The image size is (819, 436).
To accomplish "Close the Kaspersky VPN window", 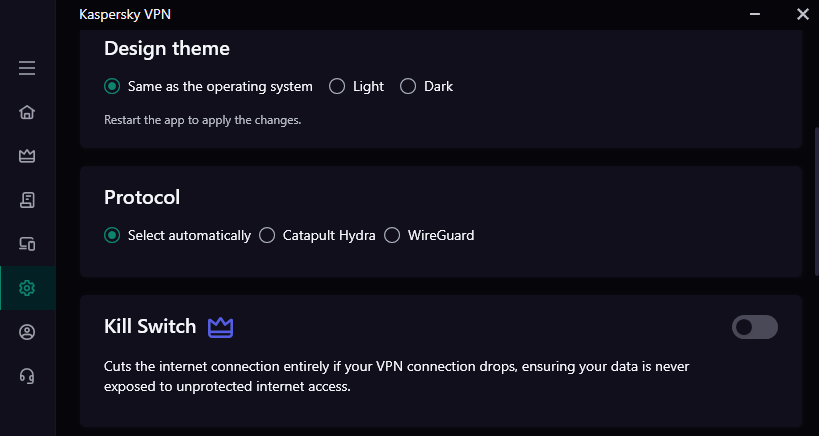I will pos(803,14).
